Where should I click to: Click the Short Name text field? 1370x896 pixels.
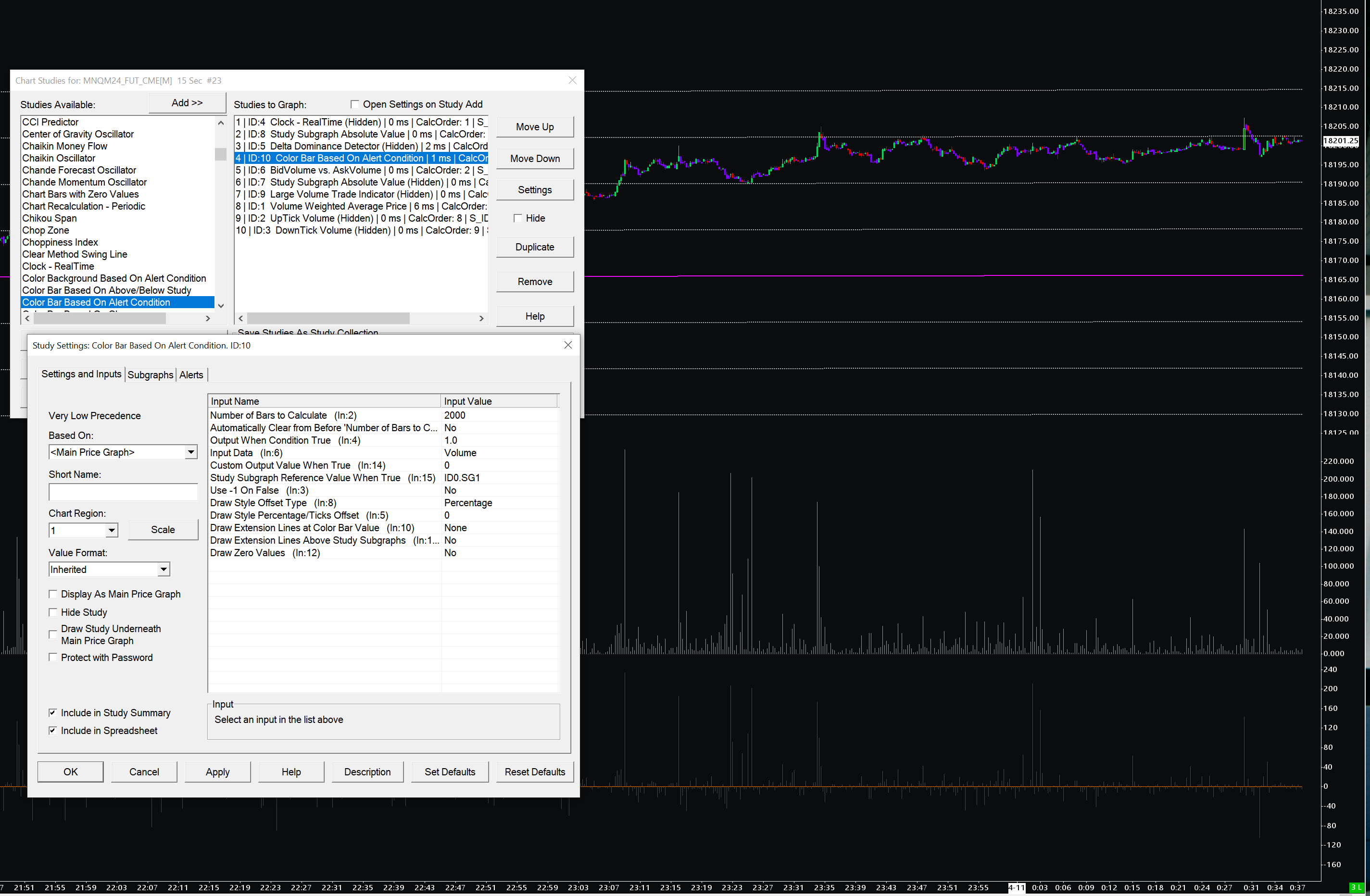(x=123, y=493)
